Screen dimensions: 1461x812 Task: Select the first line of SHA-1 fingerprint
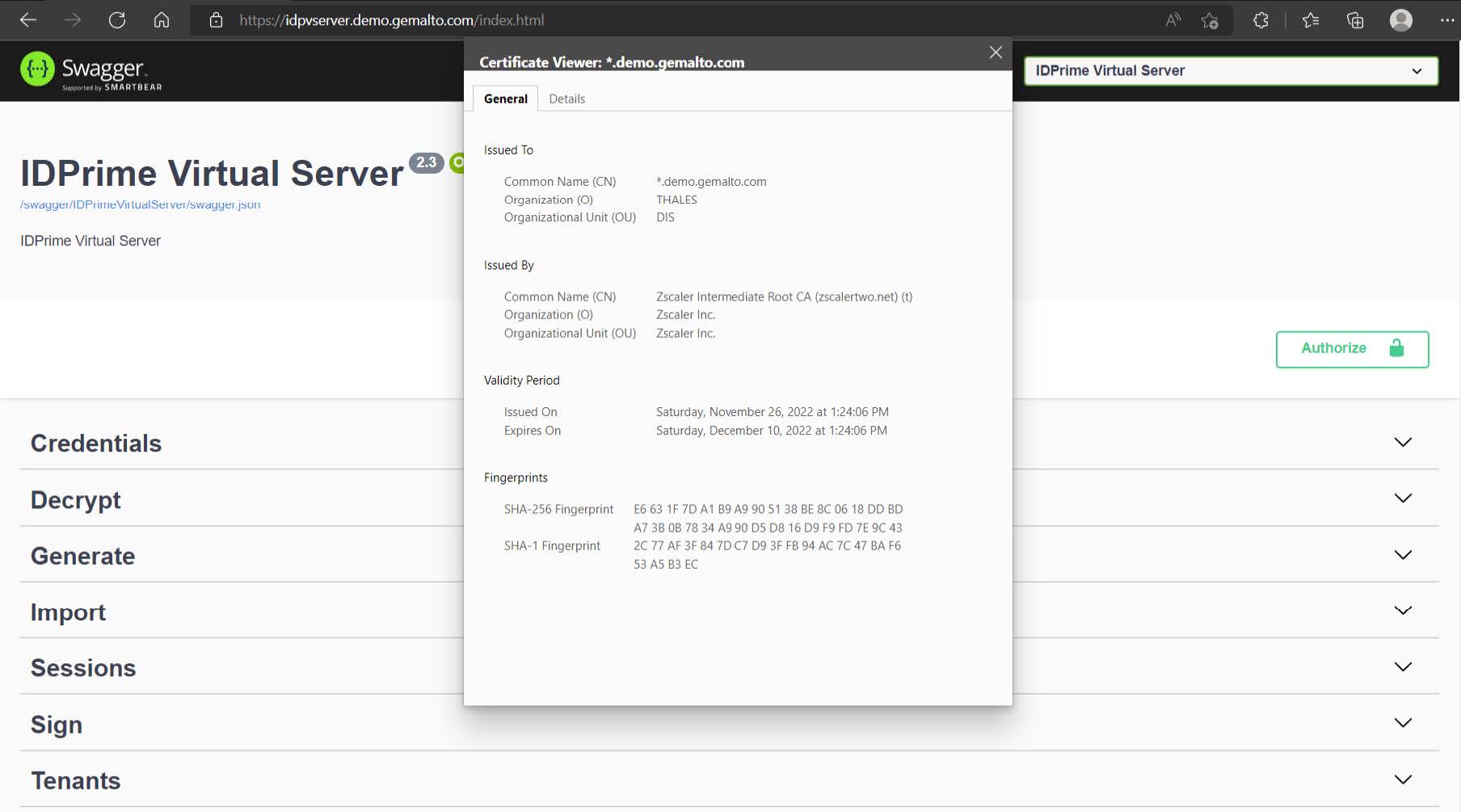pos(767,545)
